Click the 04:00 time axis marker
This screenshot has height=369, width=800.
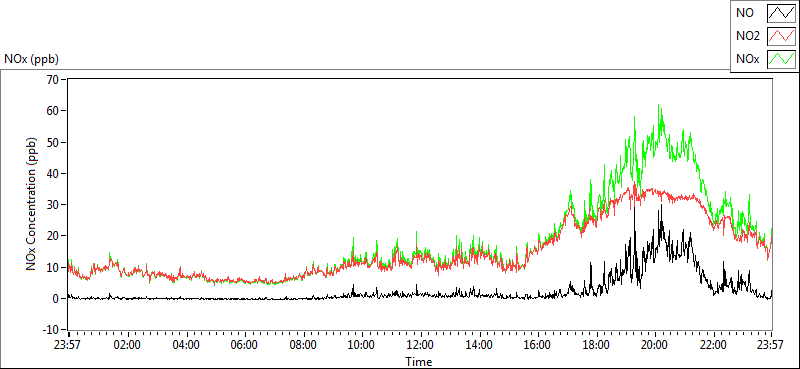coord(186,345)
